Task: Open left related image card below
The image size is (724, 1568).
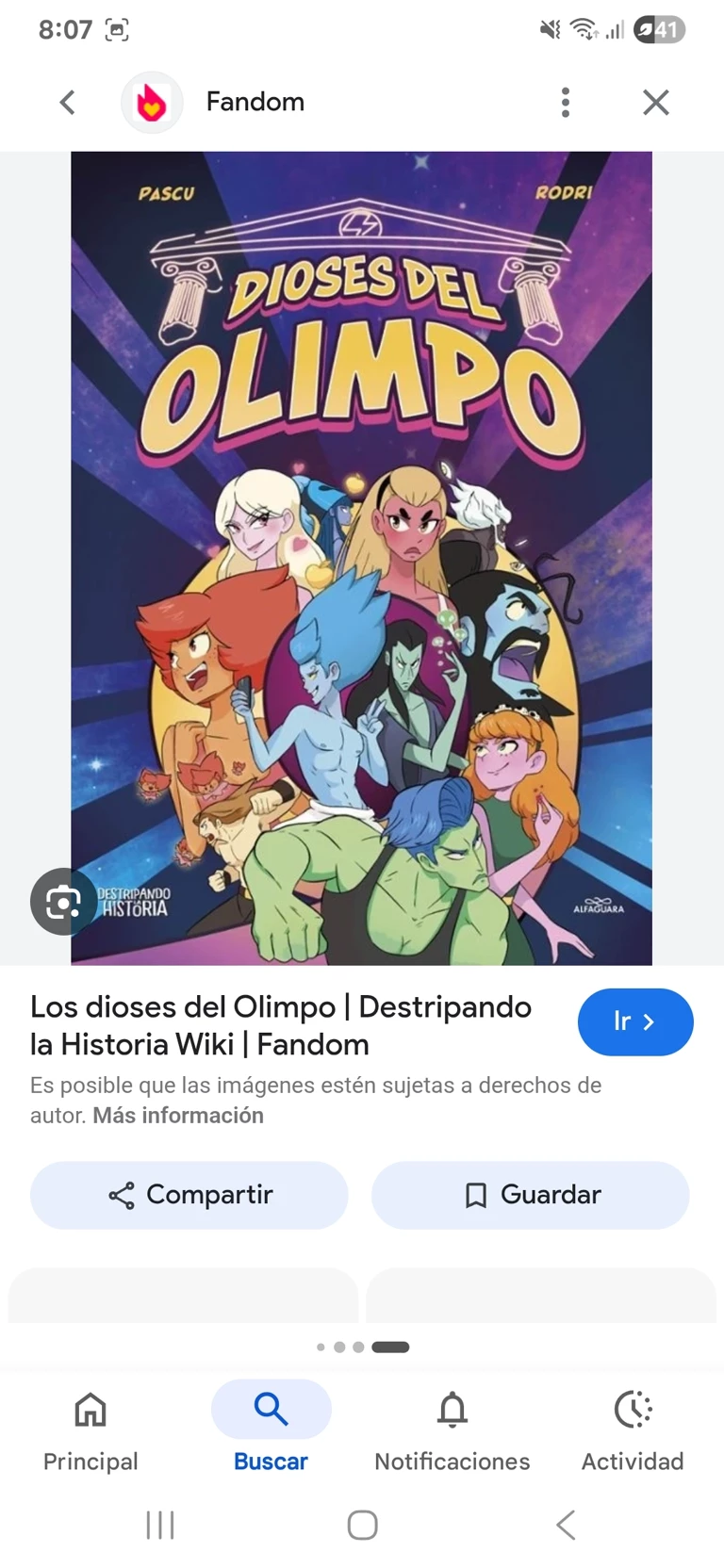Action: coord(183,1295)
